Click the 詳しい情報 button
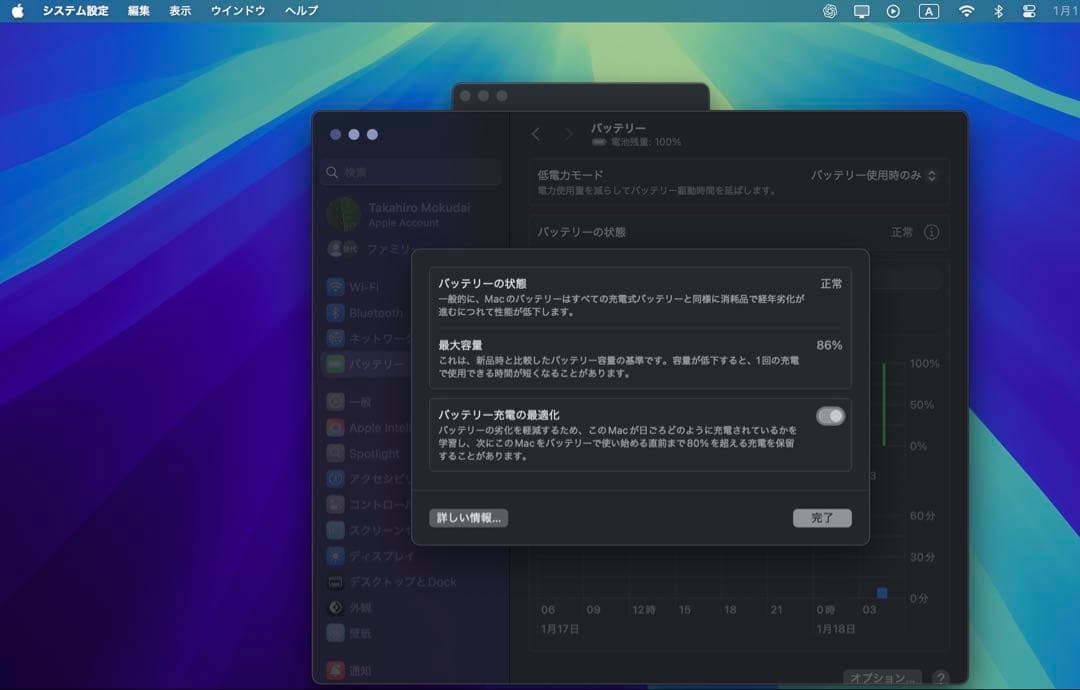 point(468,518)
